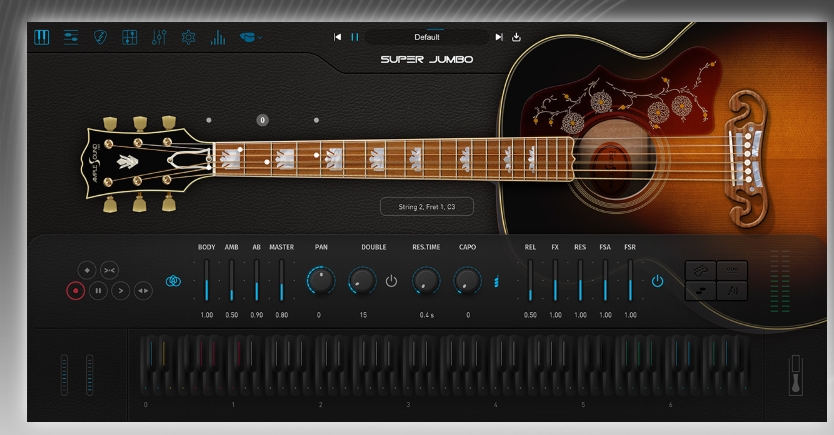This screenshot has height=435, width=834.
Task: Open the Tab player grid icon
Action: [x=130, y=37]
